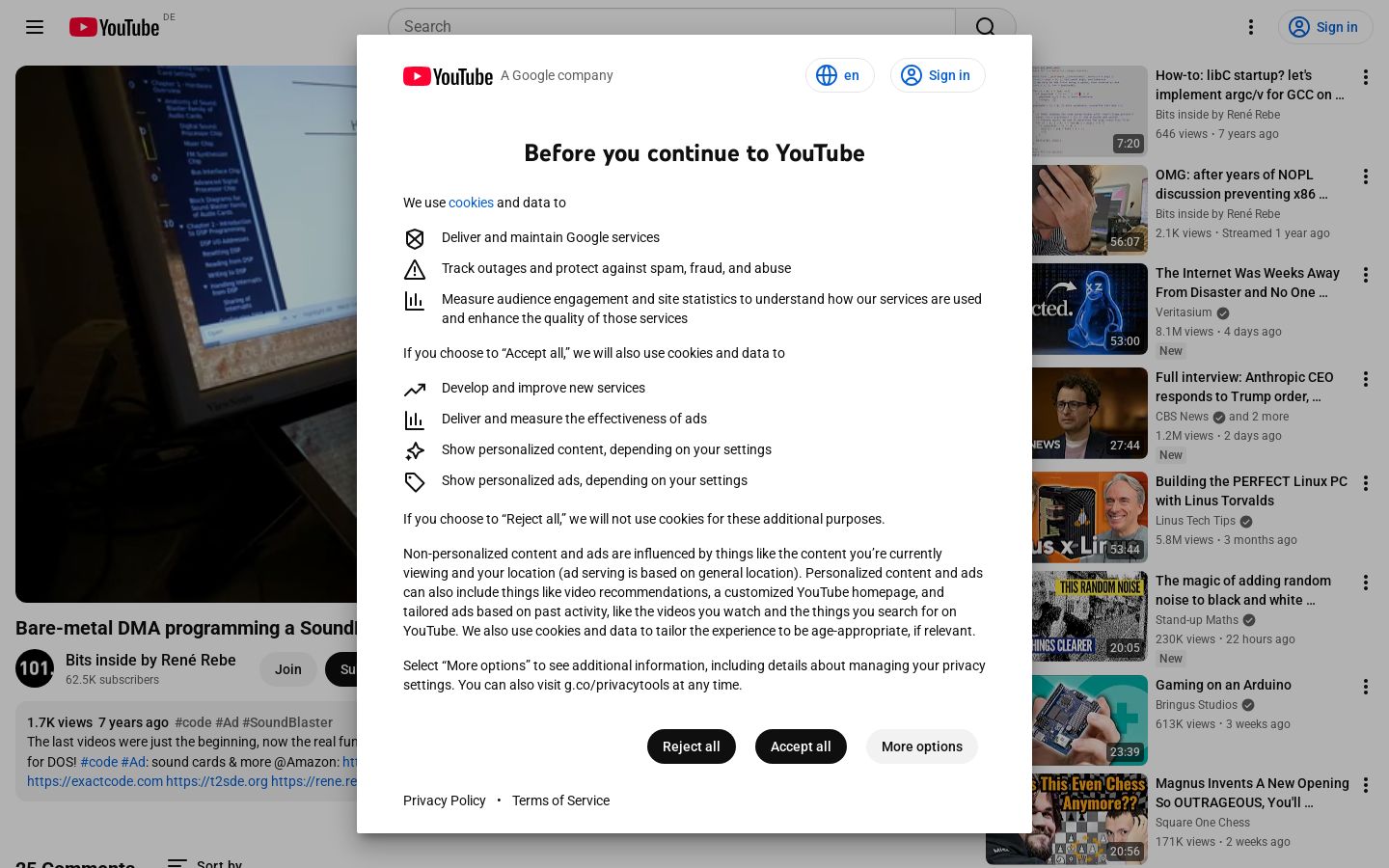Open options for 'OMG: after years of NOPL' video
Screen dimensions: 1389x868
1366,176
